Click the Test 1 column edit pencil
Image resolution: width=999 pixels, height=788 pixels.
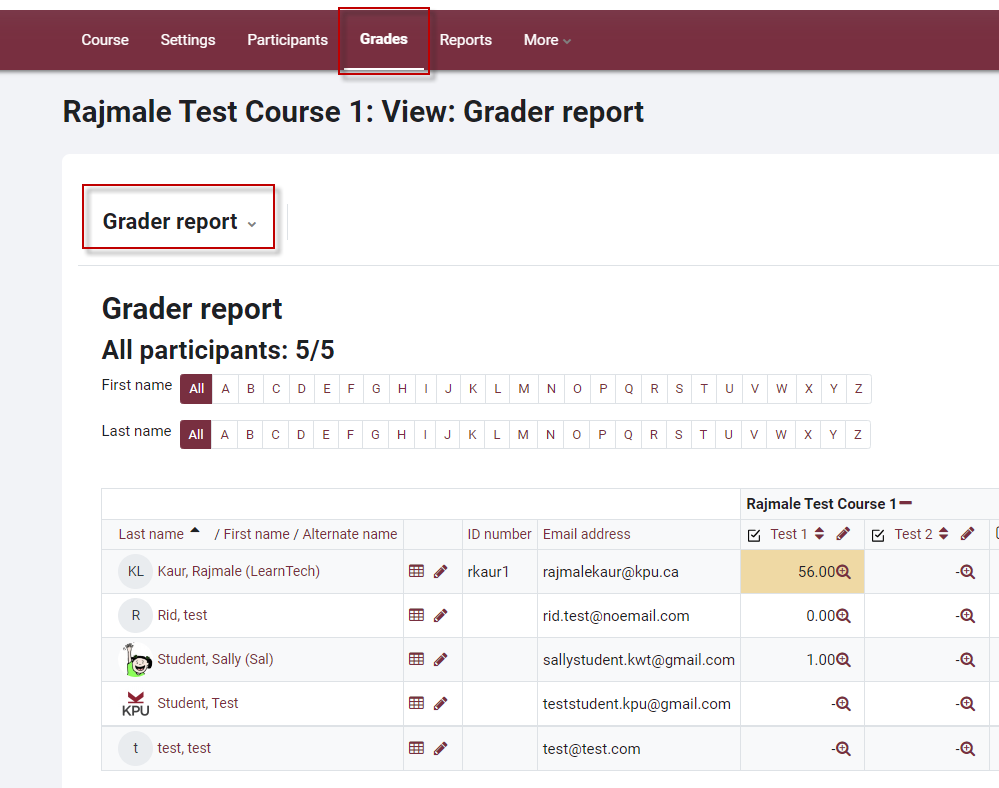point(843,534)
